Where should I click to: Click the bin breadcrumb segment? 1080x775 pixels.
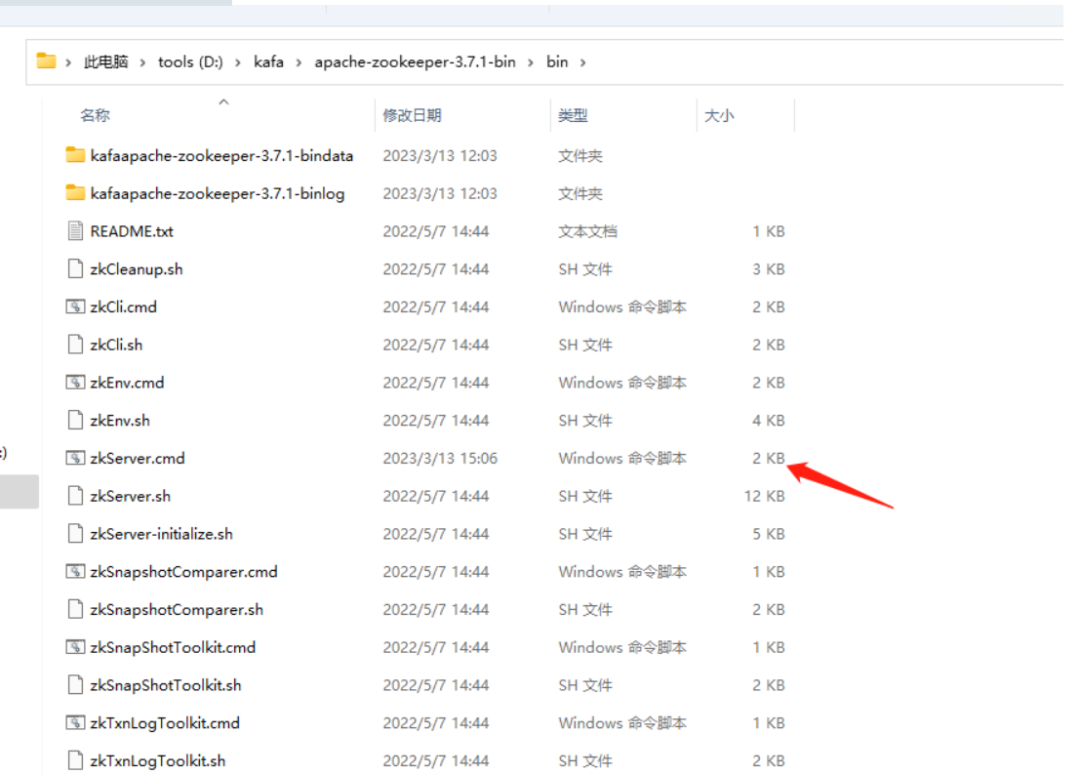point(557,62)
